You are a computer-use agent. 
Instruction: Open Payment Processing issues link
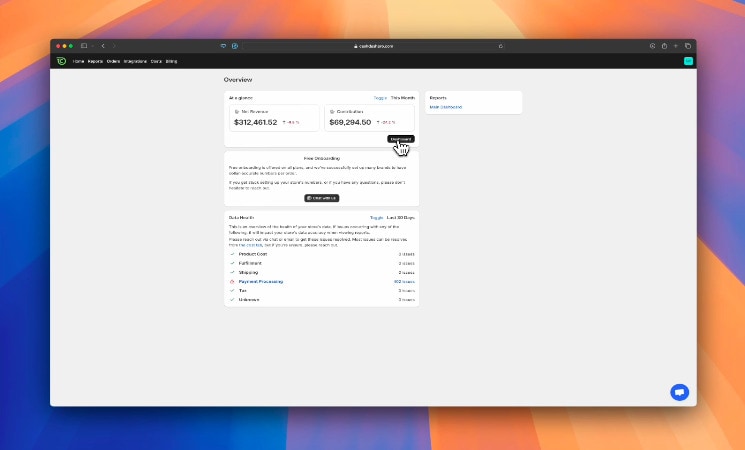(404, 282)
